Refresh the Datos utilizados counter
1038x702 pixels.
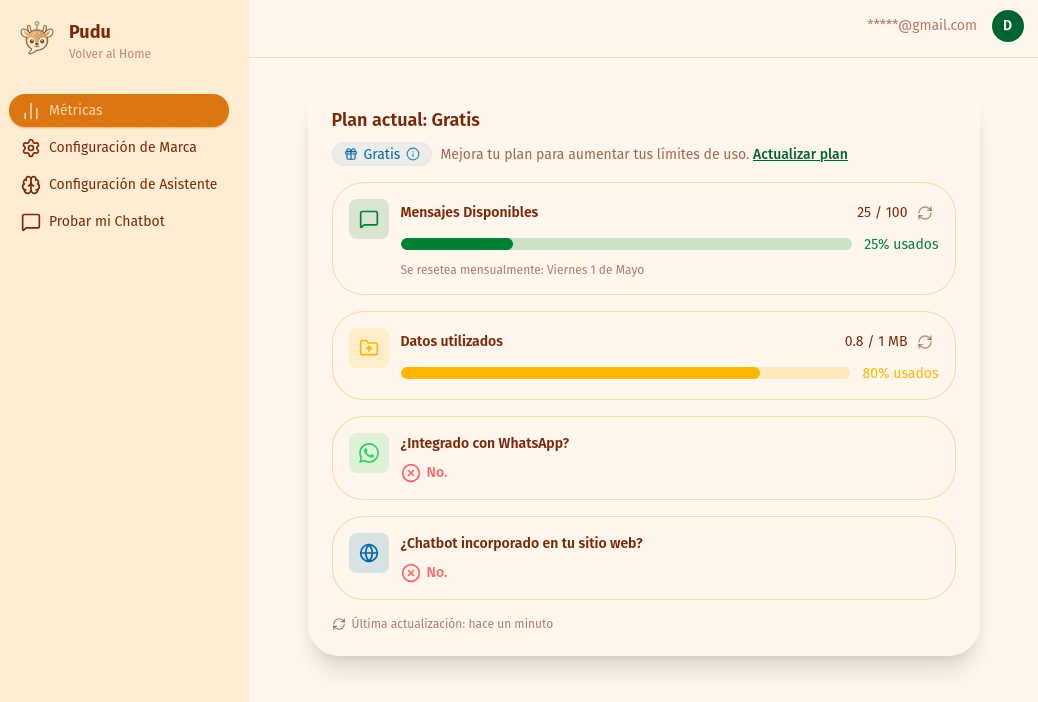click(x=925, y=342)
